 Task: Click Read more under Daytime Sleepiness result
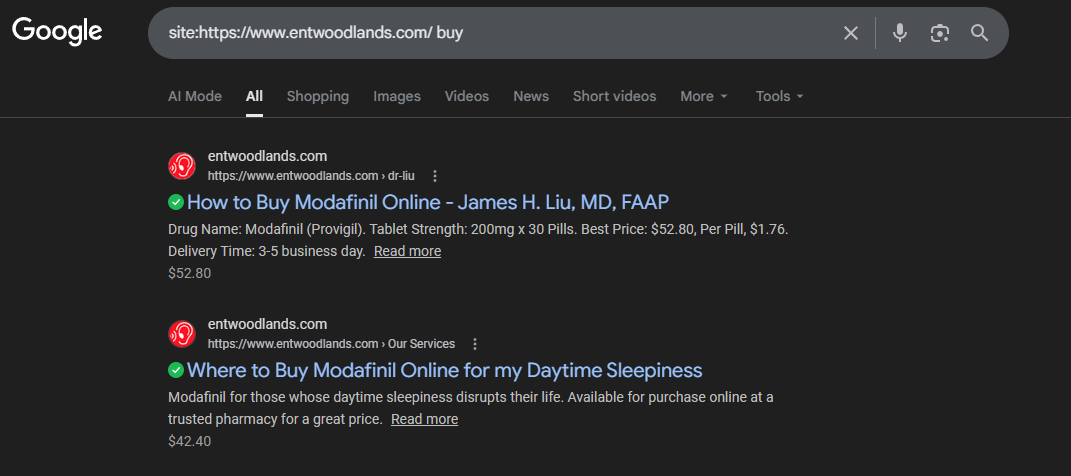click(x=424, y=419)
